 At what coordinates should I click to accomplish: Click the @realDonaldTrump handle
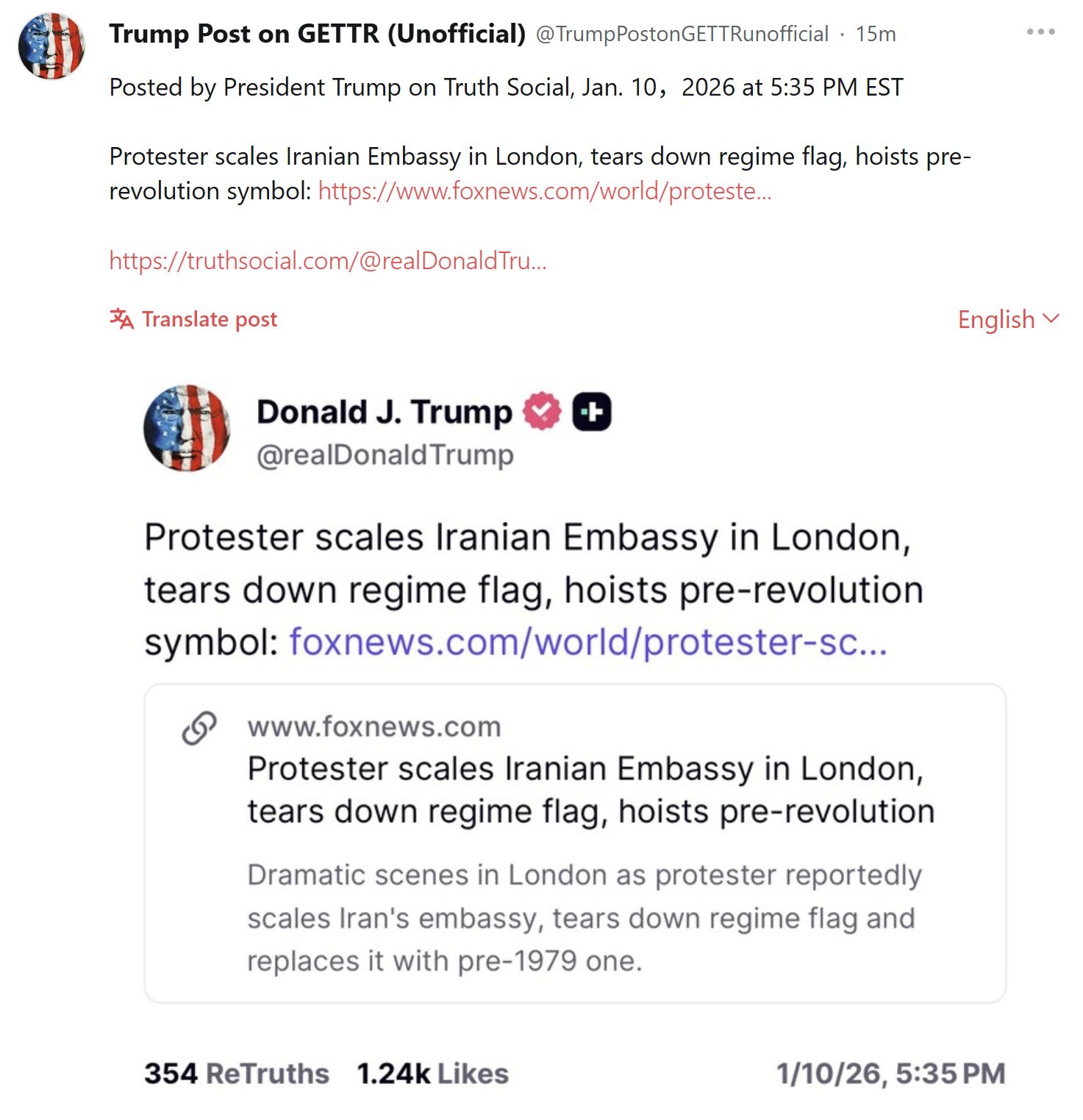[x=385, y=455]
